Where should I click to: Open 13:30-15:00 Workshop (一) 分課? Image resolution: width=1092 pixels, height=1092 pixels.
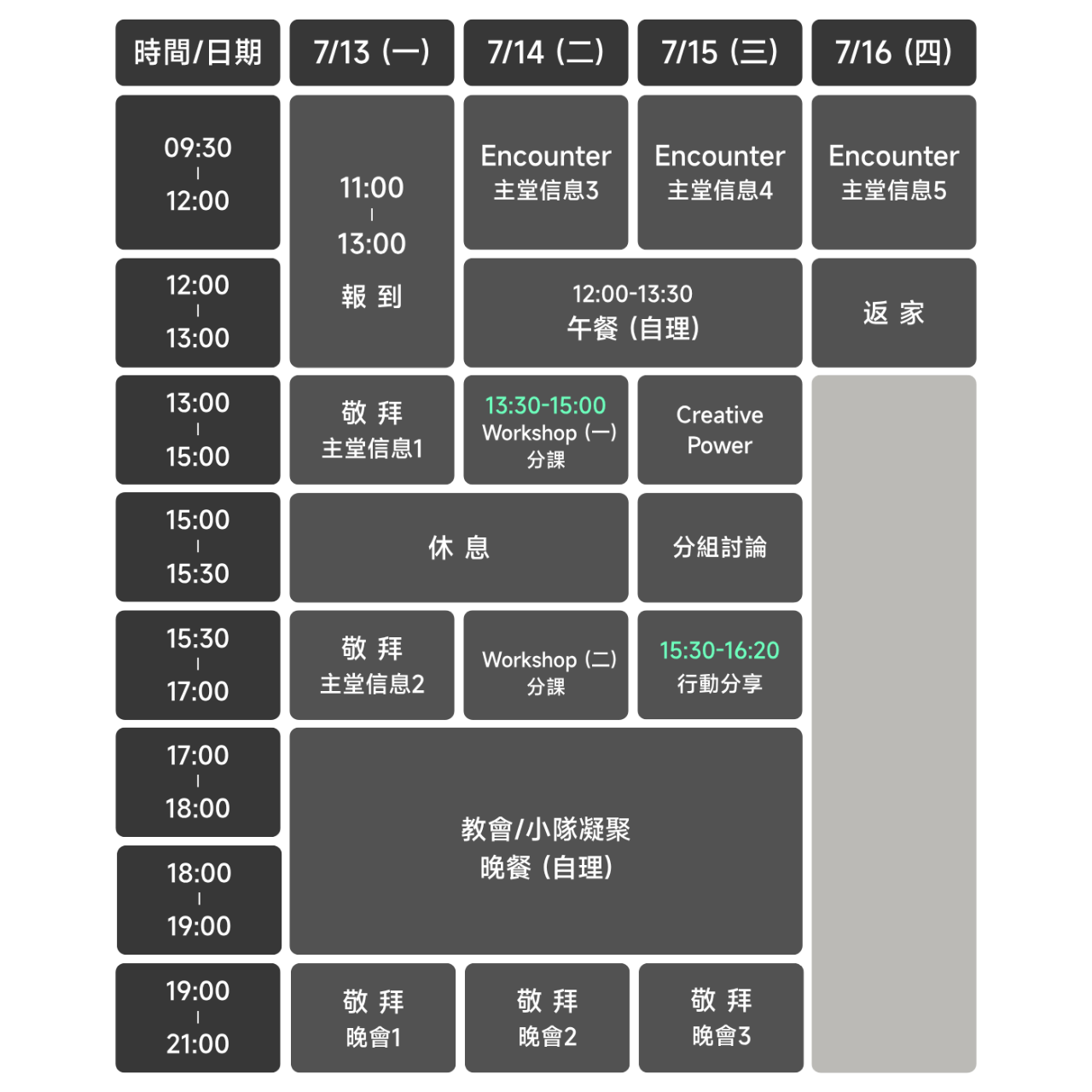tap(546, 430)
